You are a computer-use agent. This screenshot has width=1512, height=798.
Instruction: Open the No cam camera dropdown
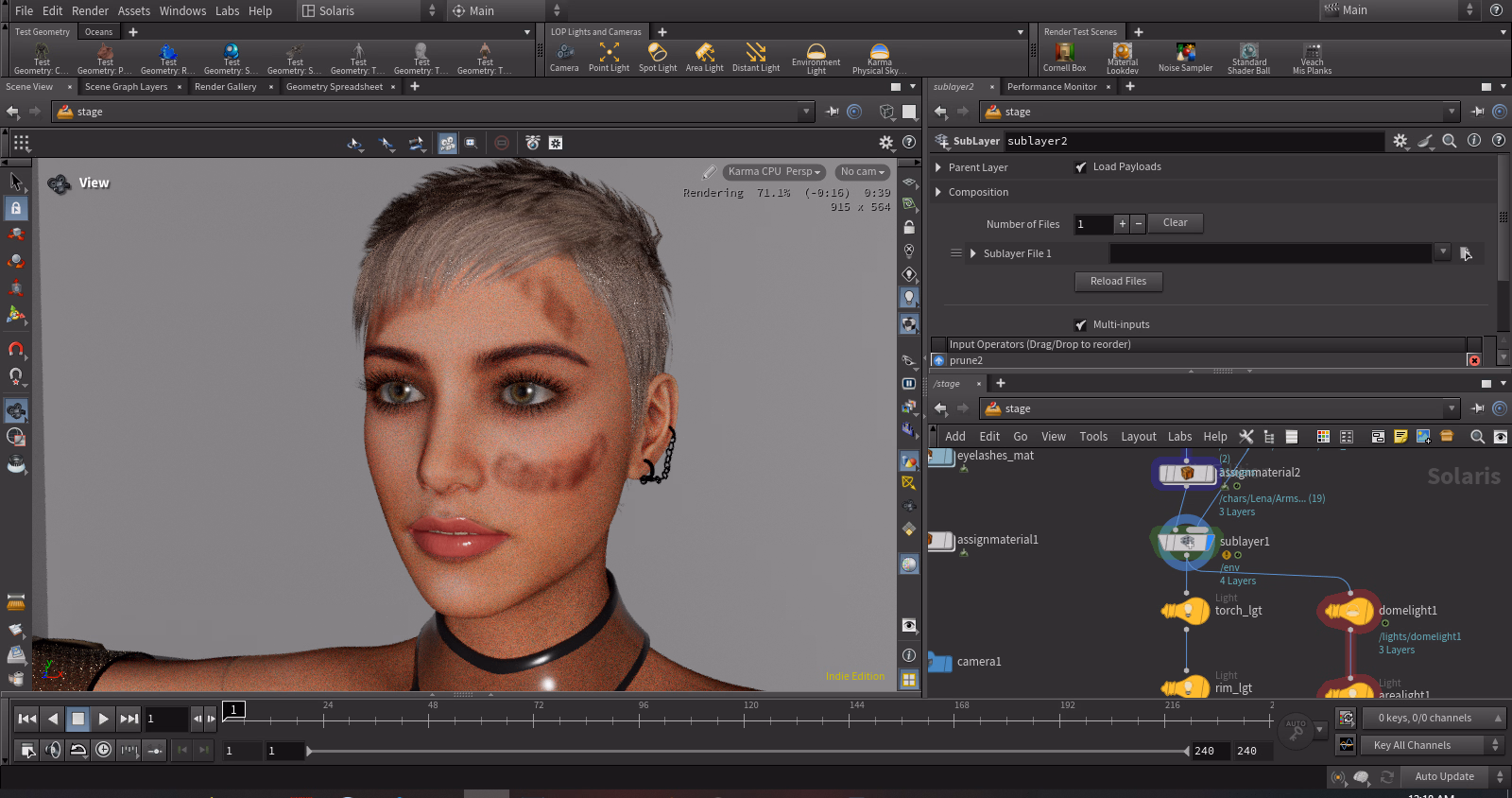pos(862,172)
